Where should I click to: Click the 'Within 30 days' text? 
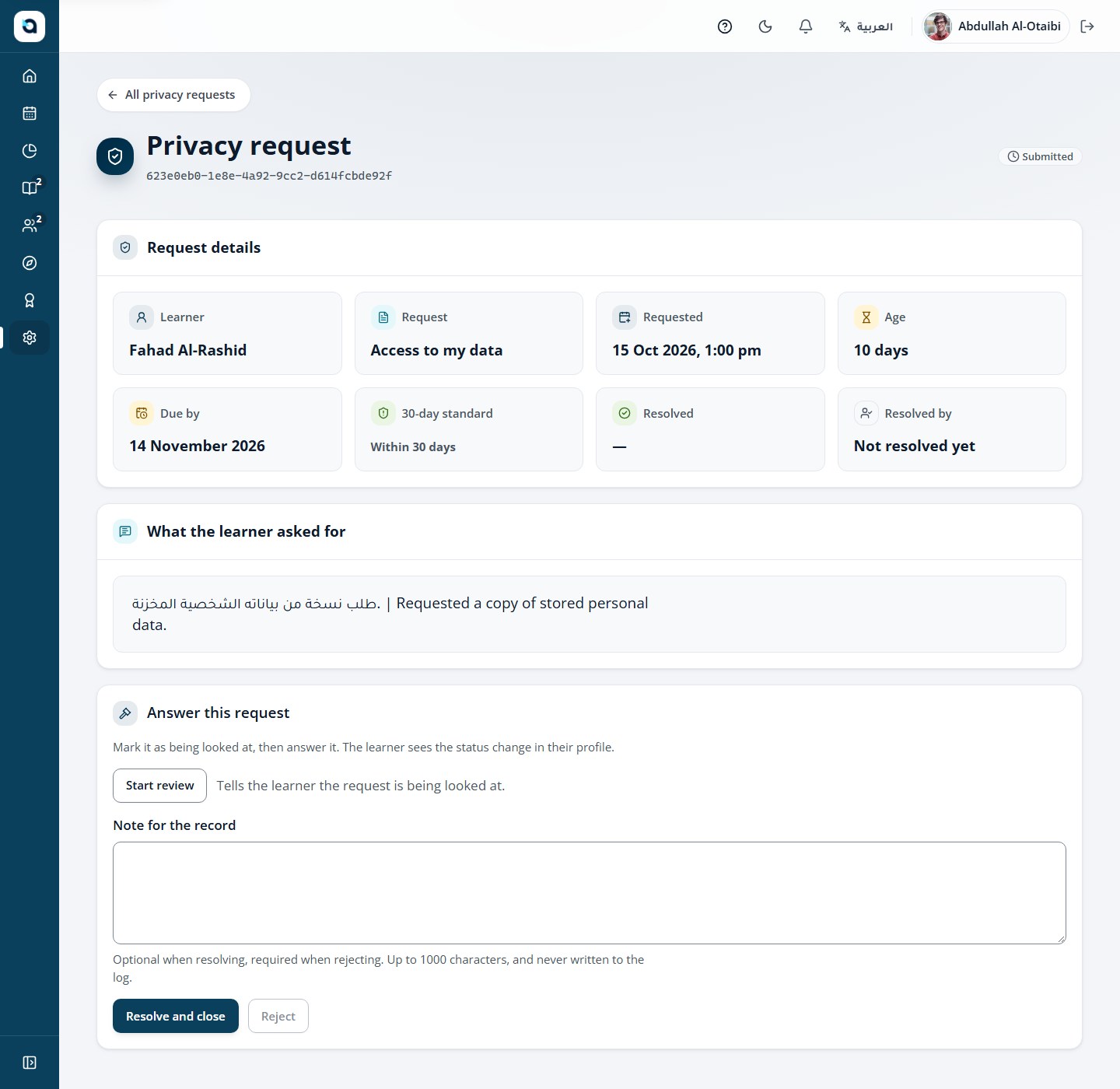tap(413, 446)
